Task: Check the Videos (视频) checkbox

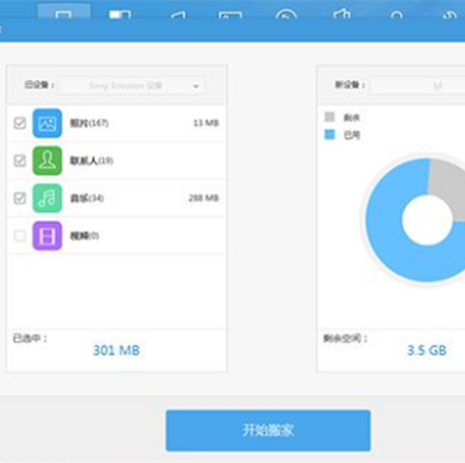Action: 20,236
